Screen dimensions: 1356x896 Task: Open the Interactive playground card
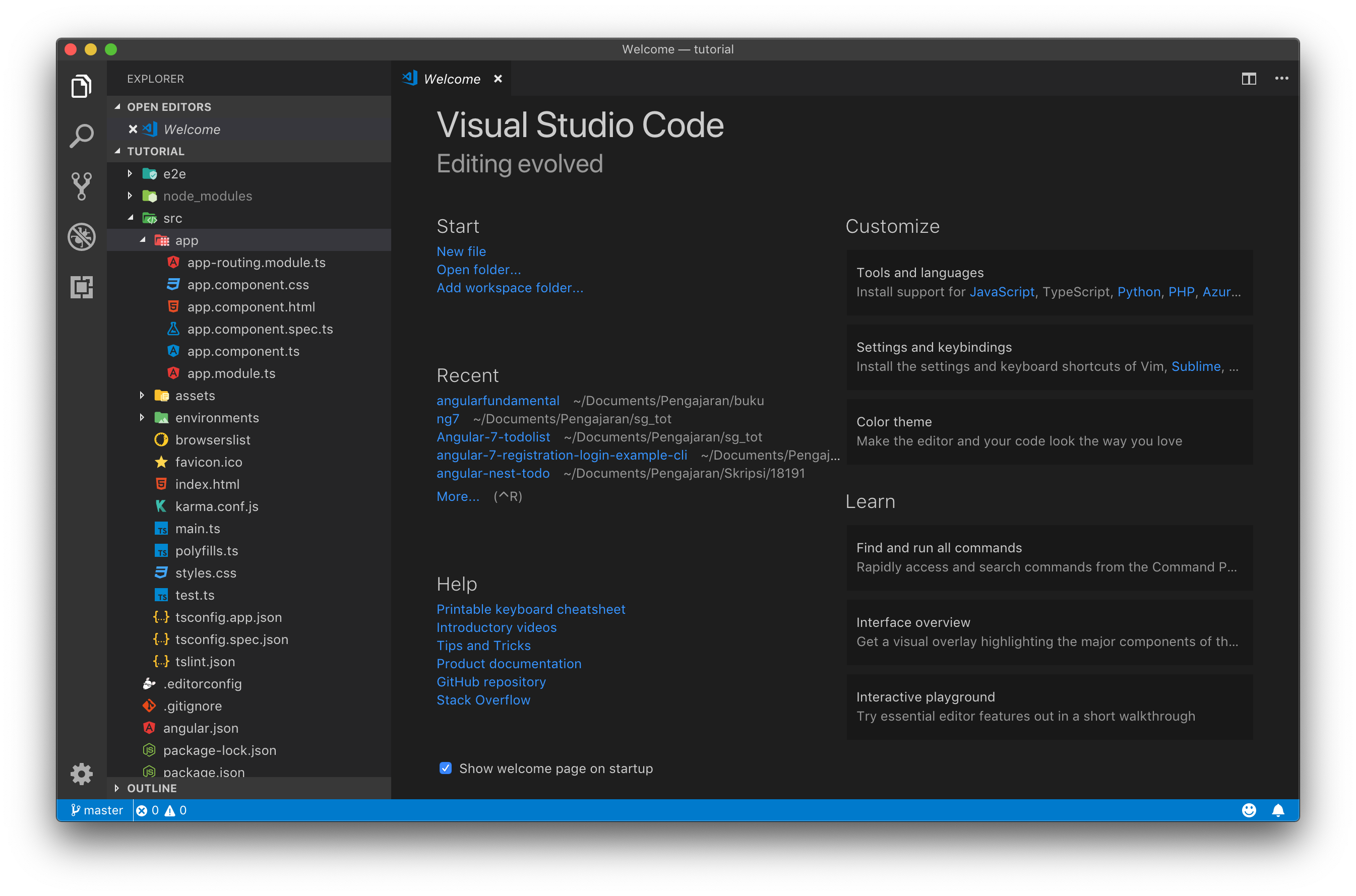click(x=1049, y=707)
